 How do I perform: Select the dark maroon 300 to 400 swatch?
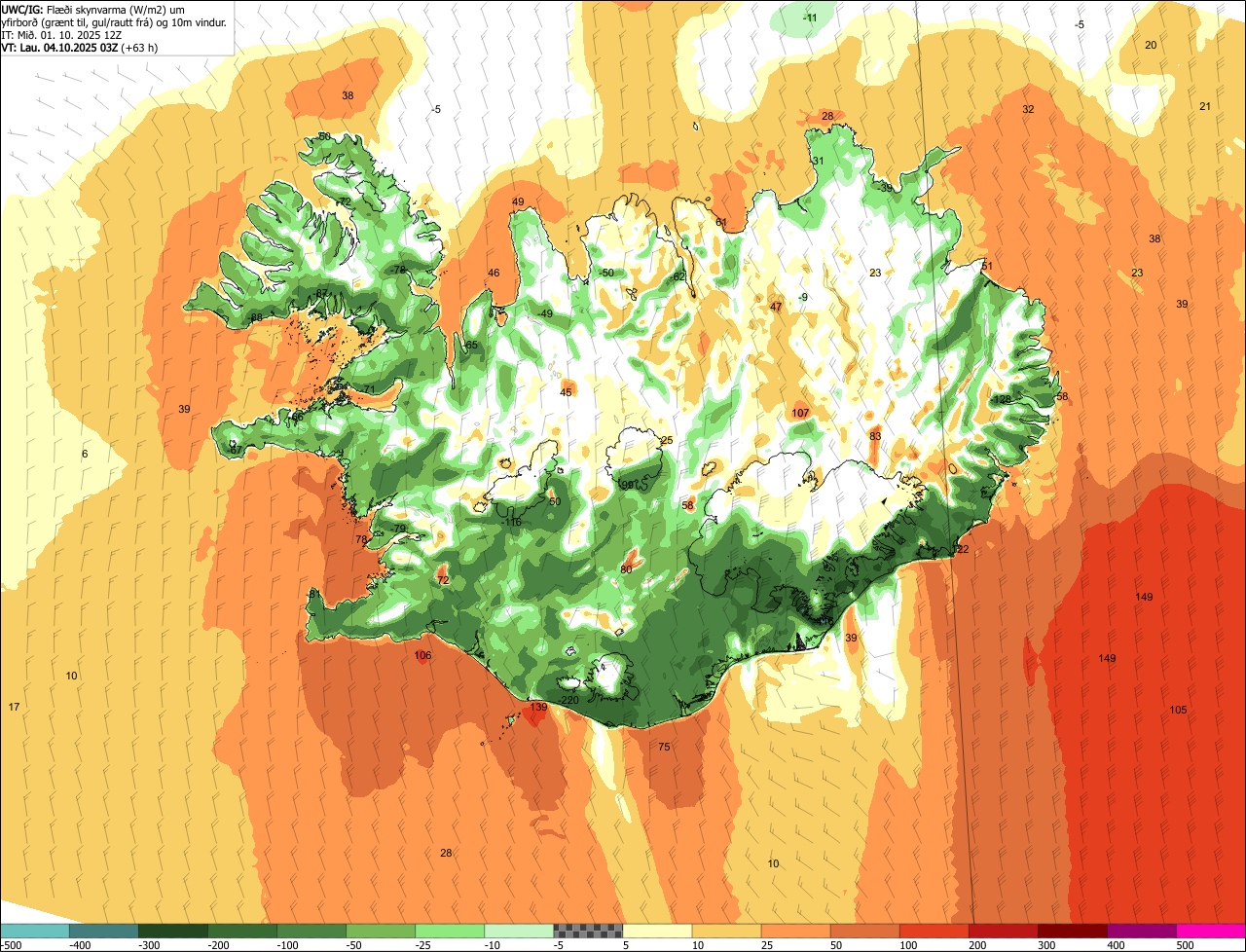(x=1072, y=931)
